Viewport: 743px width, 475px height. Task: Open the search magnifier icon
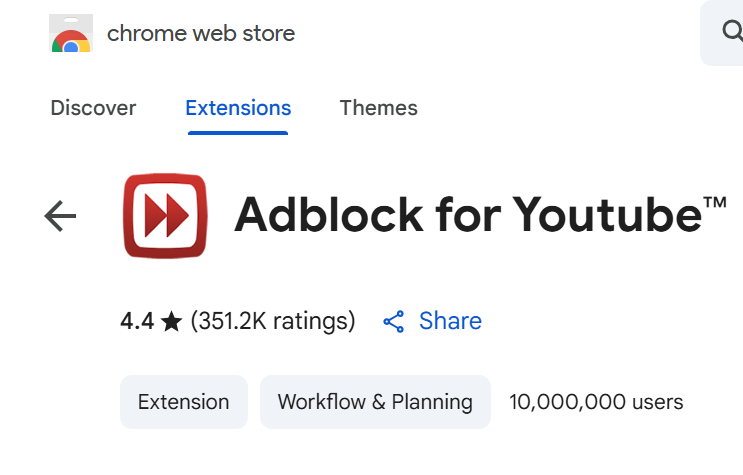click(732, 32)
